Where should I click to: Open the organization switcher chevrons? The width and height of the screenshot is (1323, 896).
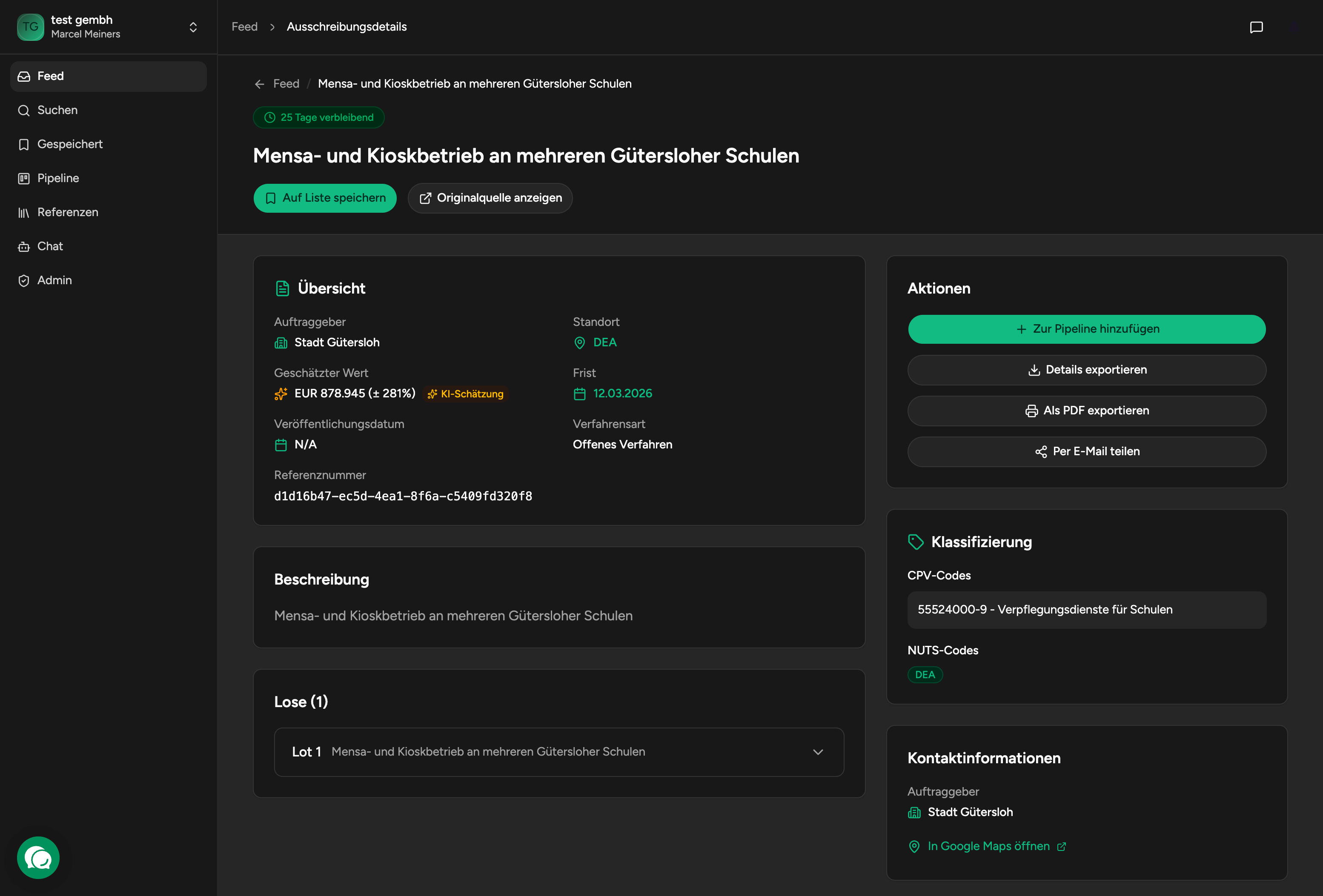(193, 27)
